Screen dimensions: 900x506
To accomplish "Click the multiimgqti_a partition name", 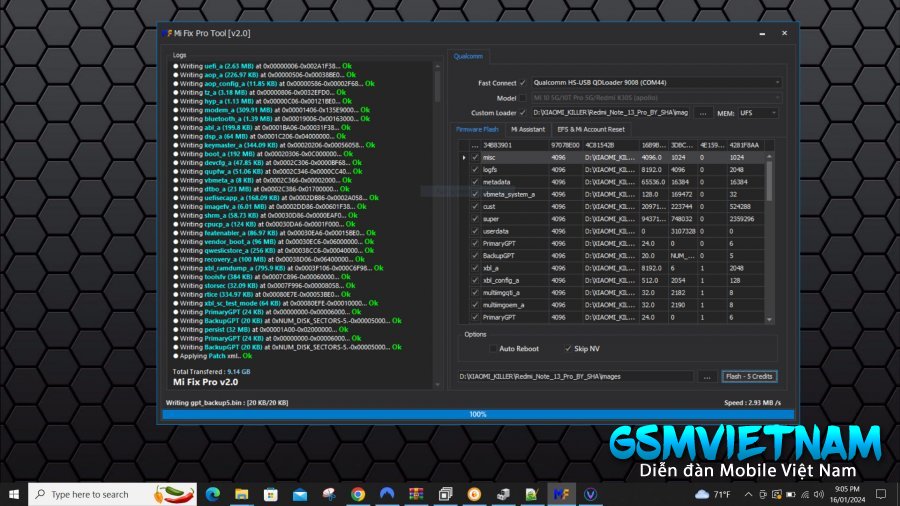I will (x=514, y=293).
